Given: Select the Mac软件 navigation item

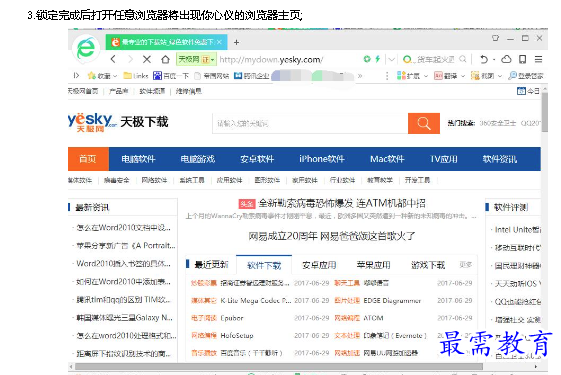Looking at the screenshot, I should 387,159.
